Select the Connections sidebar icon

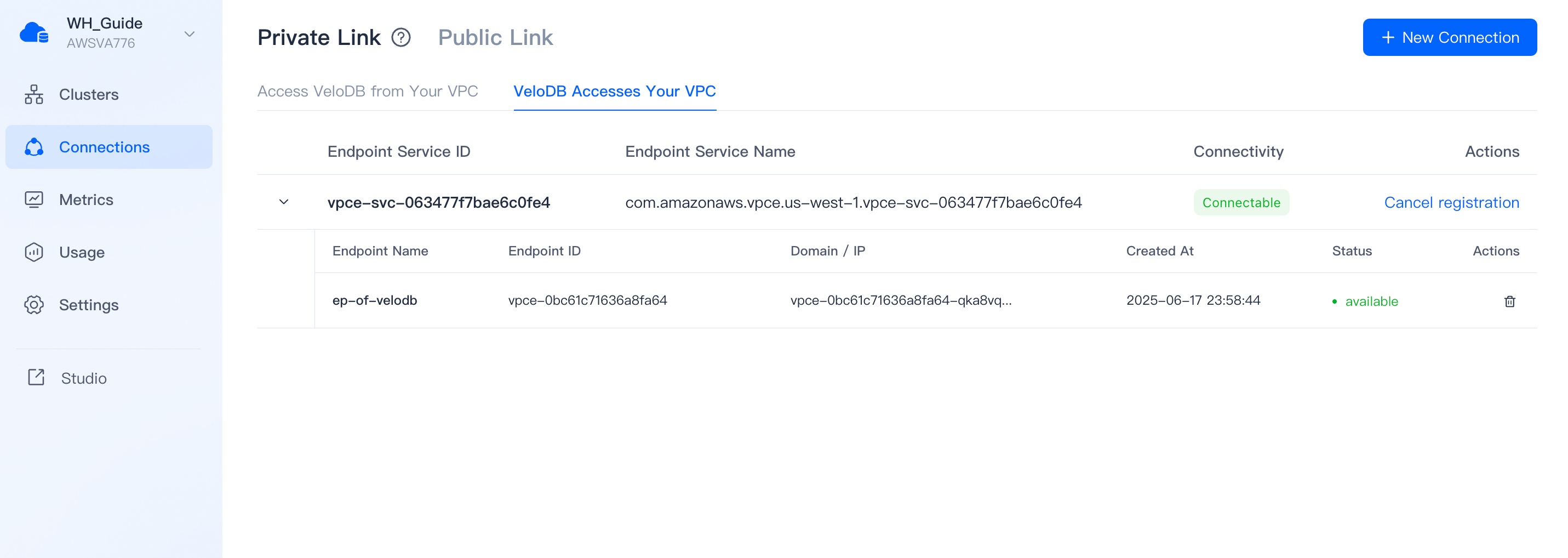click(x=35, y=146)
